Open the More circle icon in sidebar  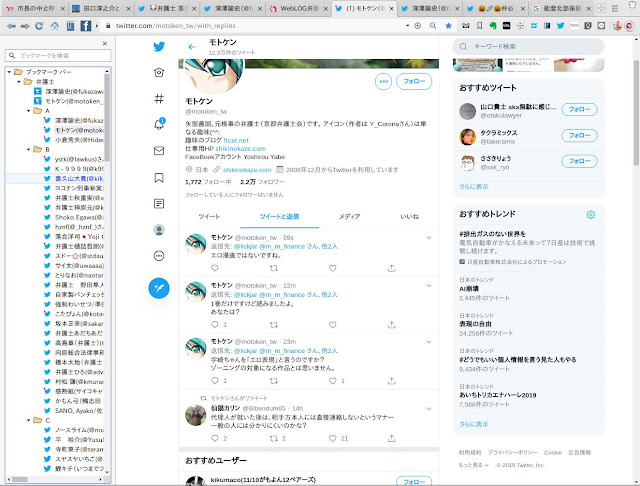pyautogui.click(x=159, y=256)
